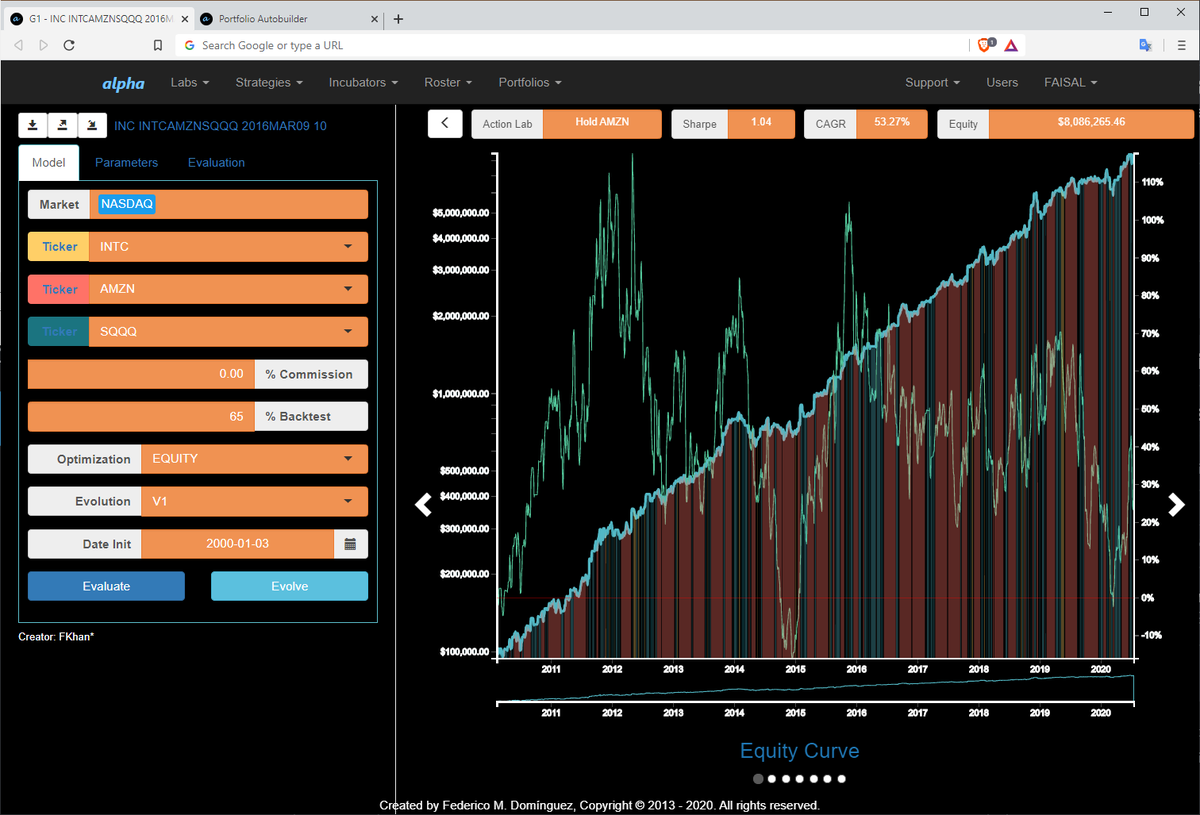The image size is (1200, 815).
Task: Open Brave Shields lion icon
Action: coord(985,45)
